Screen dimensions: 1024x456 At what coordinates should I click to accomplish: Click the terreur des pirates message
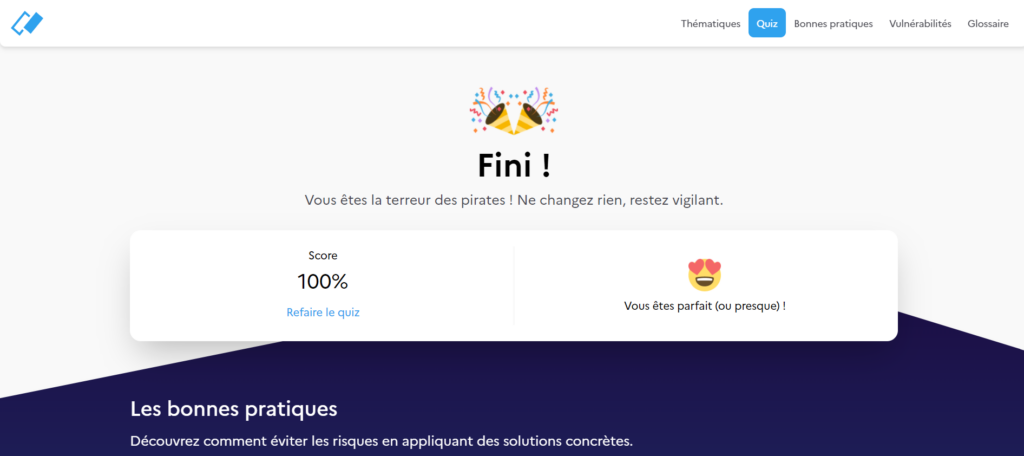514,201
